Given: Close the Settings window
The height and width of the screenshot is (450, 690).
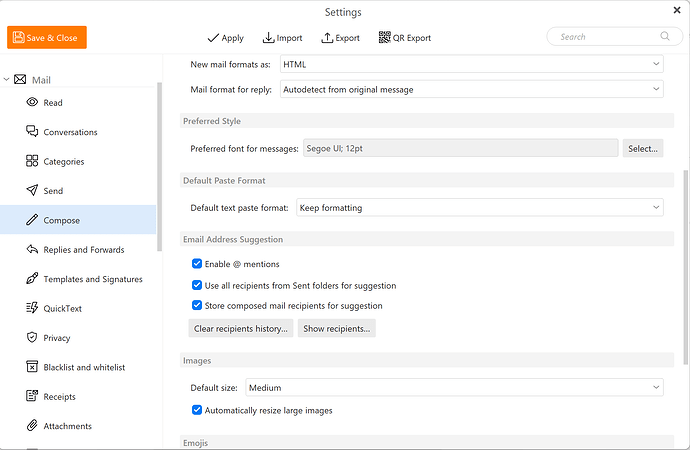Looking at the screenshot, I should click(x=677, y=10).
